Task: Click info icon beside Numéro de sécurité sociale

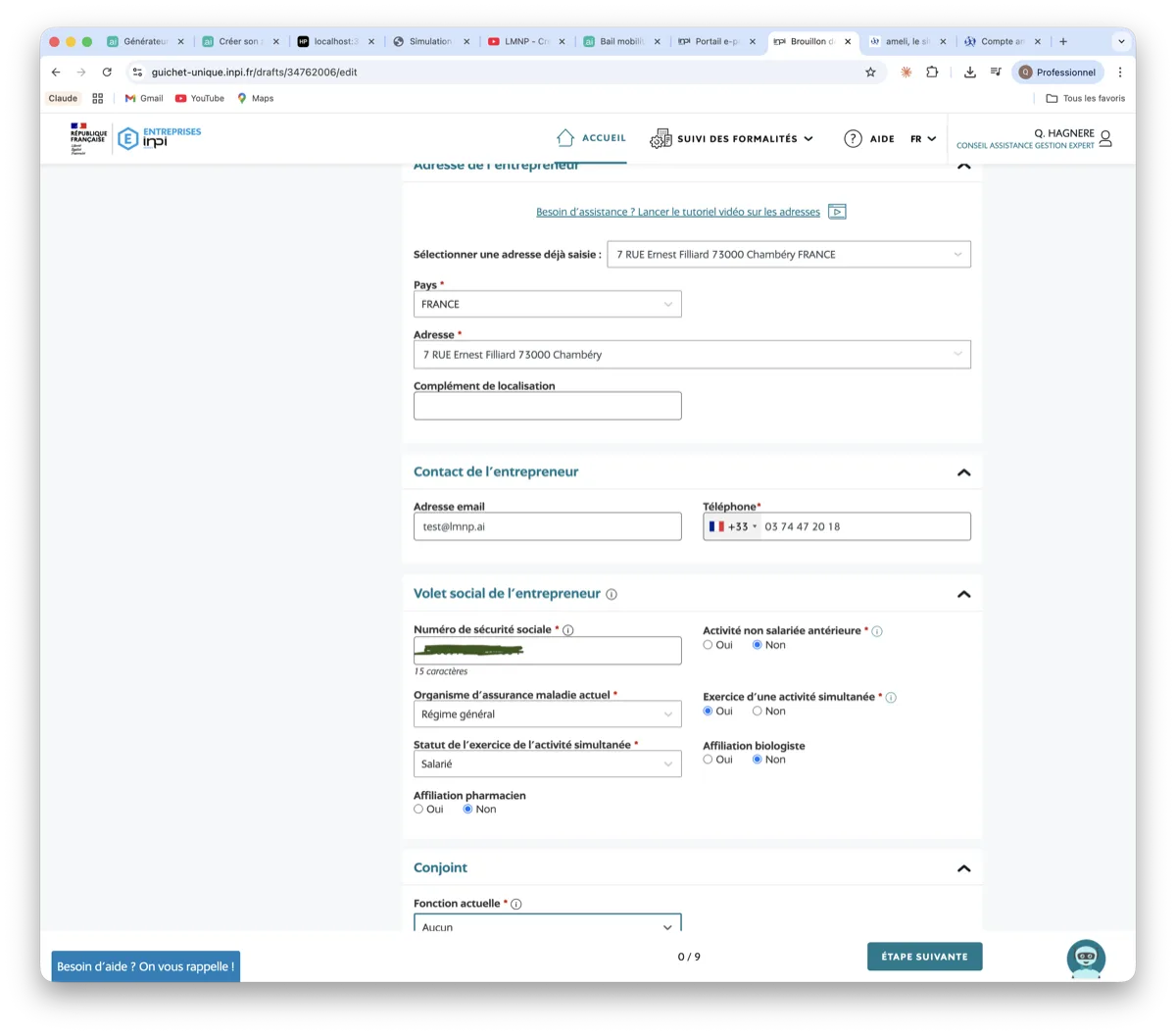Action: click(x=568, y=630)
